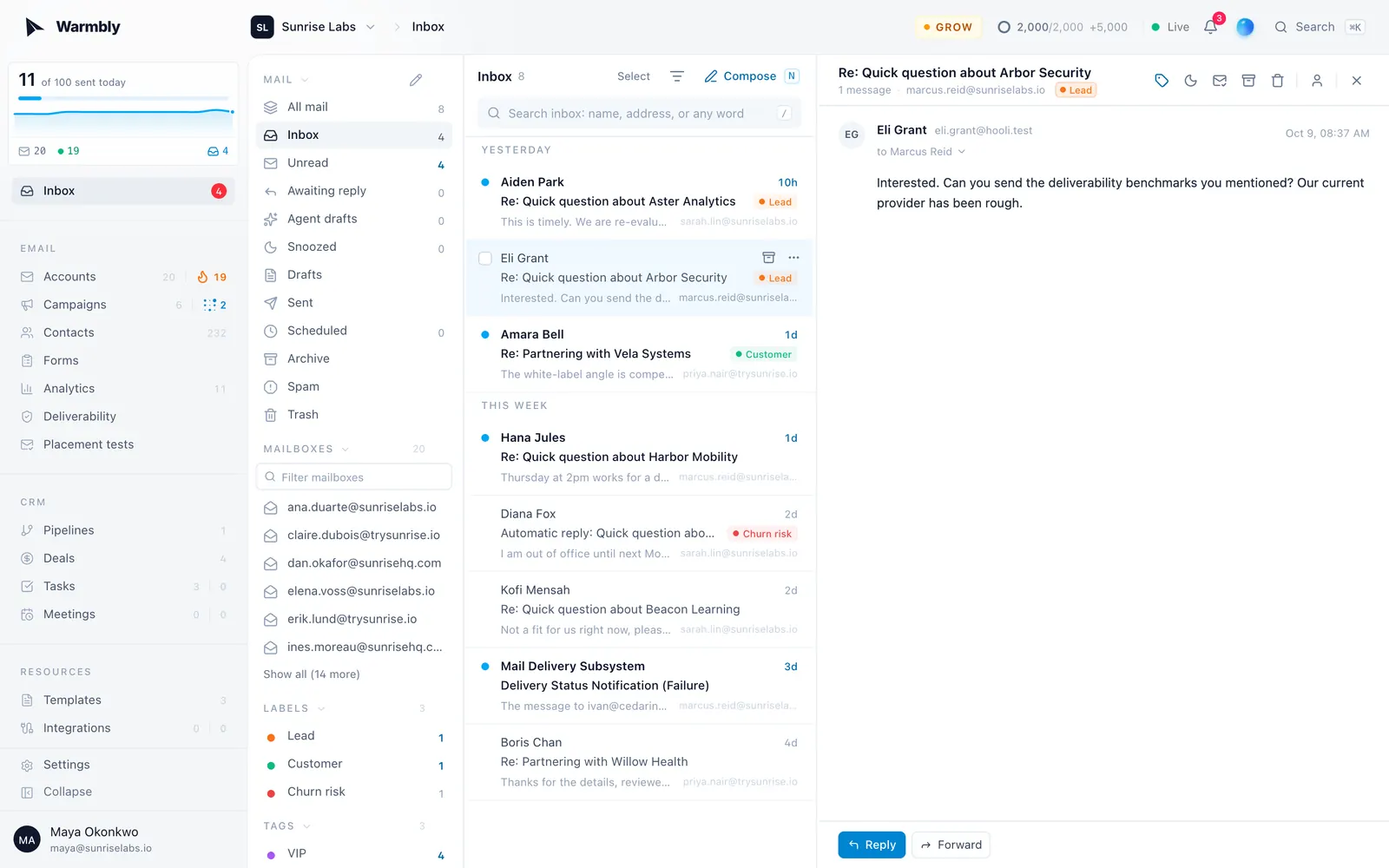Screen dimensions: 1389x868
Task: Click the Reply button
Action: pos(872,845)
